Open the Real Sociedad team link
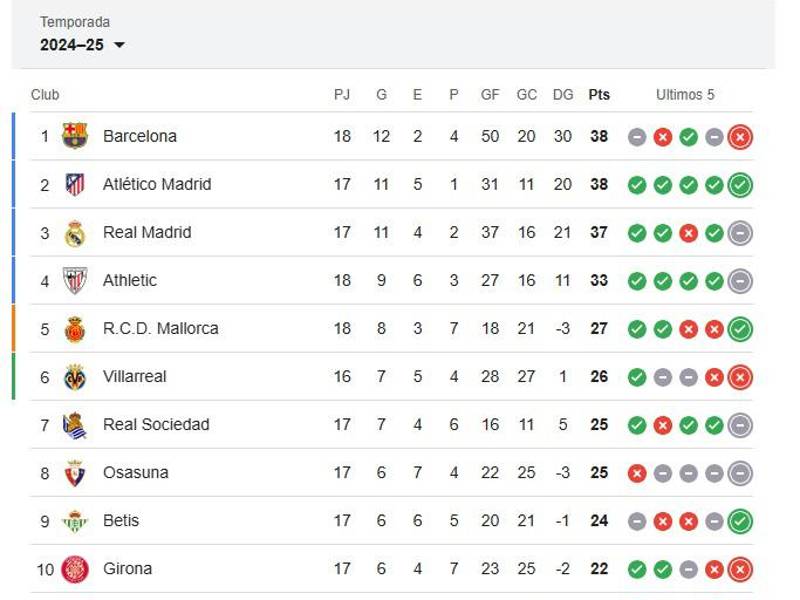This screenshot has width=800, height=600. tap(154, 424)
